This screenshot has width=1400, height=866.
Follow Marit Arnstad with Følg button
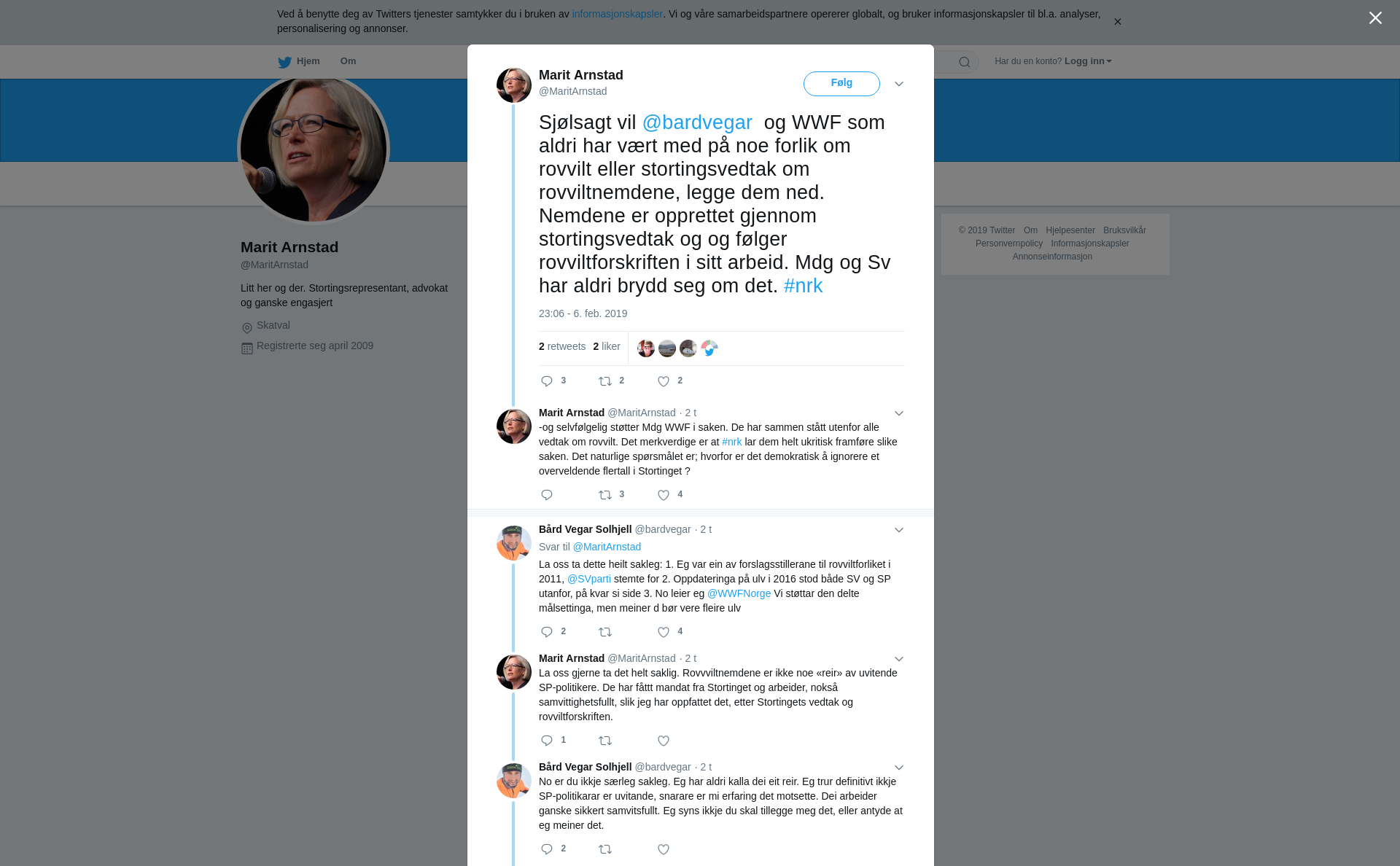841,84
